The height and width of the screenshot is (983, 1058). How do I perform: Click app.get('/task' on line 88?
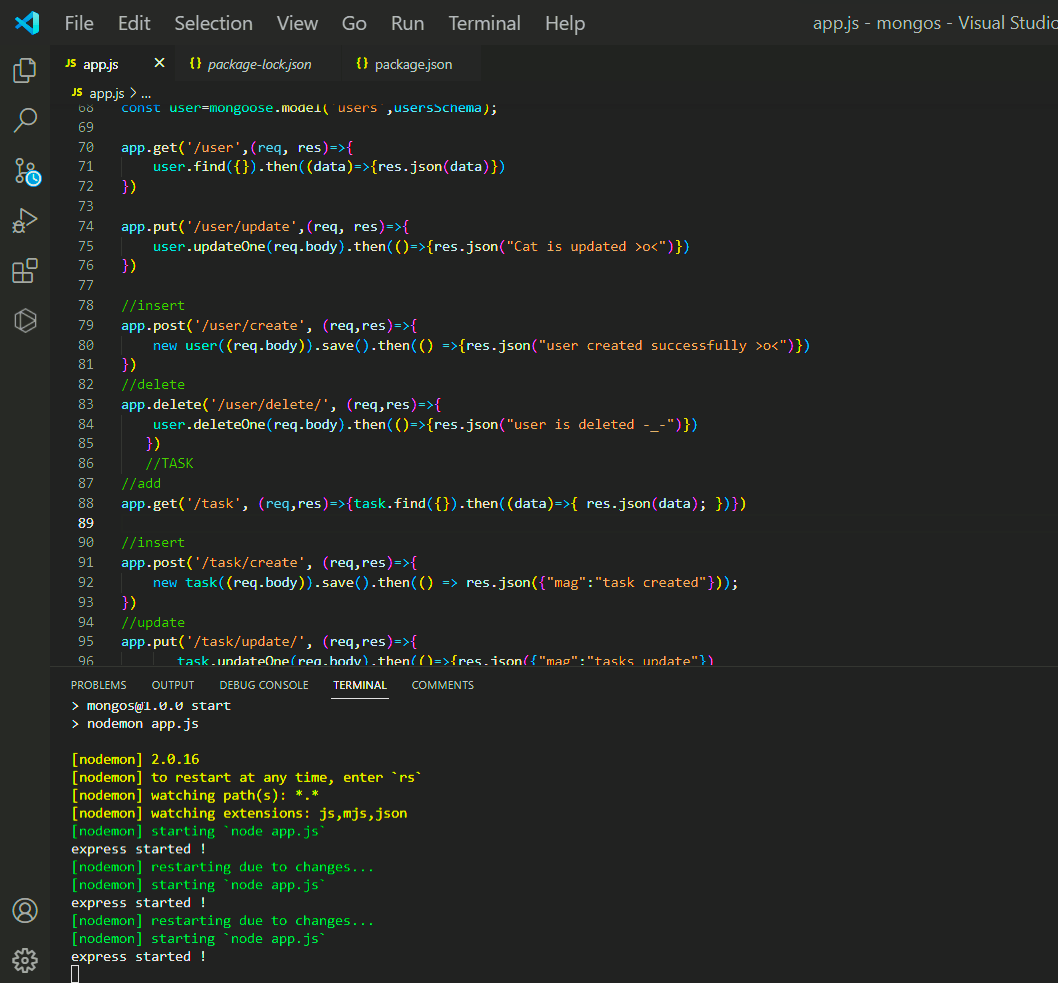[x=182, y=503]
